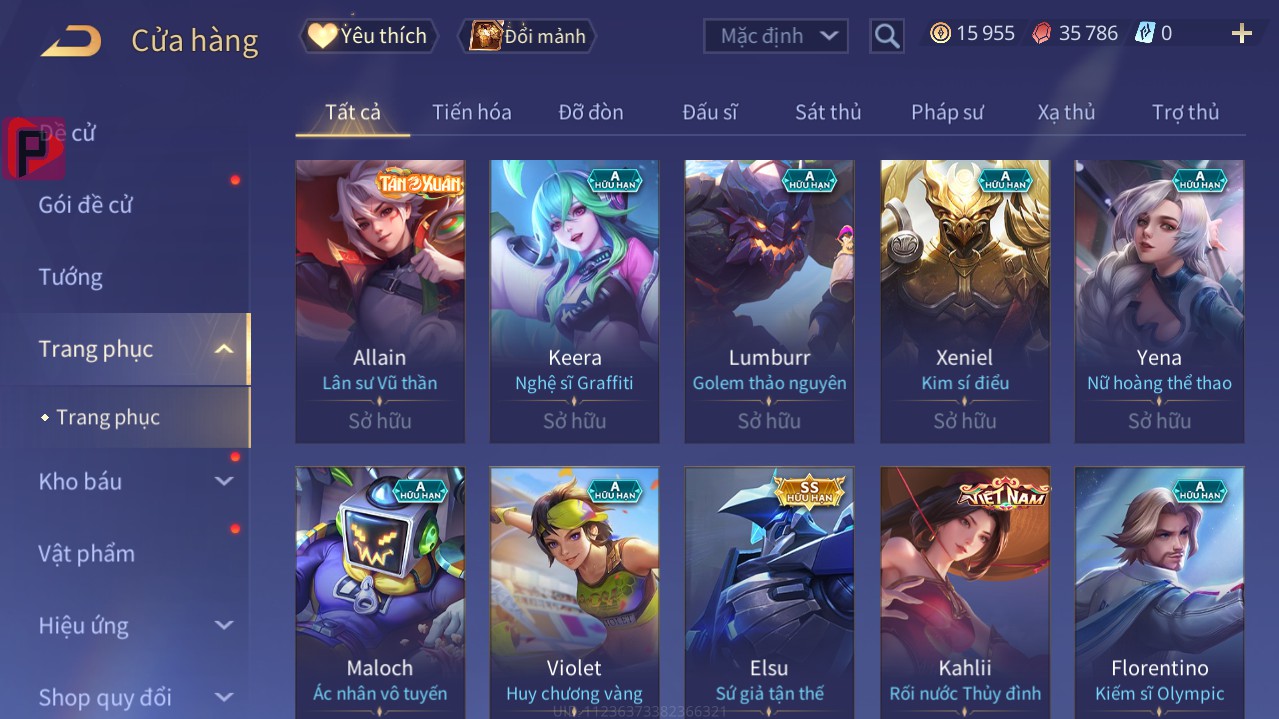Image resolution: width=1279 pixels, height=719 pixels.
Task: Select the Keera Nghệ sĩ Graffiti skin card
Action: click(x=574, y=301)
